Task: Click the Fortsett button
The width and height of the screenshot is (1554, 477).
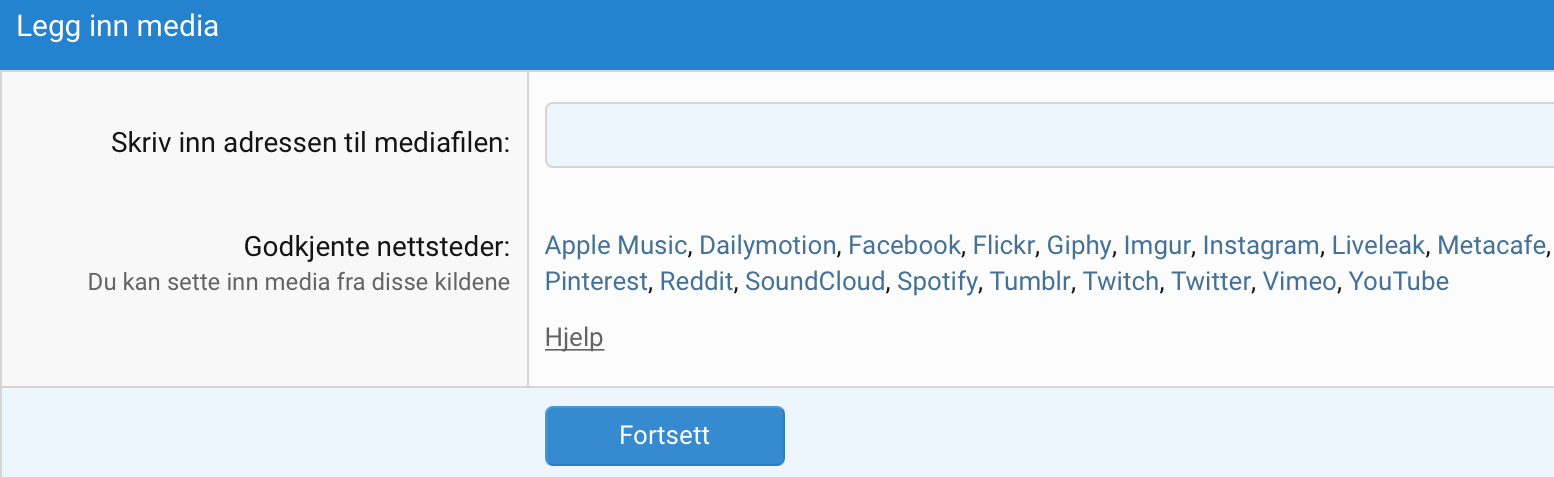Action: pyautogui.click(x=665, y=436)
